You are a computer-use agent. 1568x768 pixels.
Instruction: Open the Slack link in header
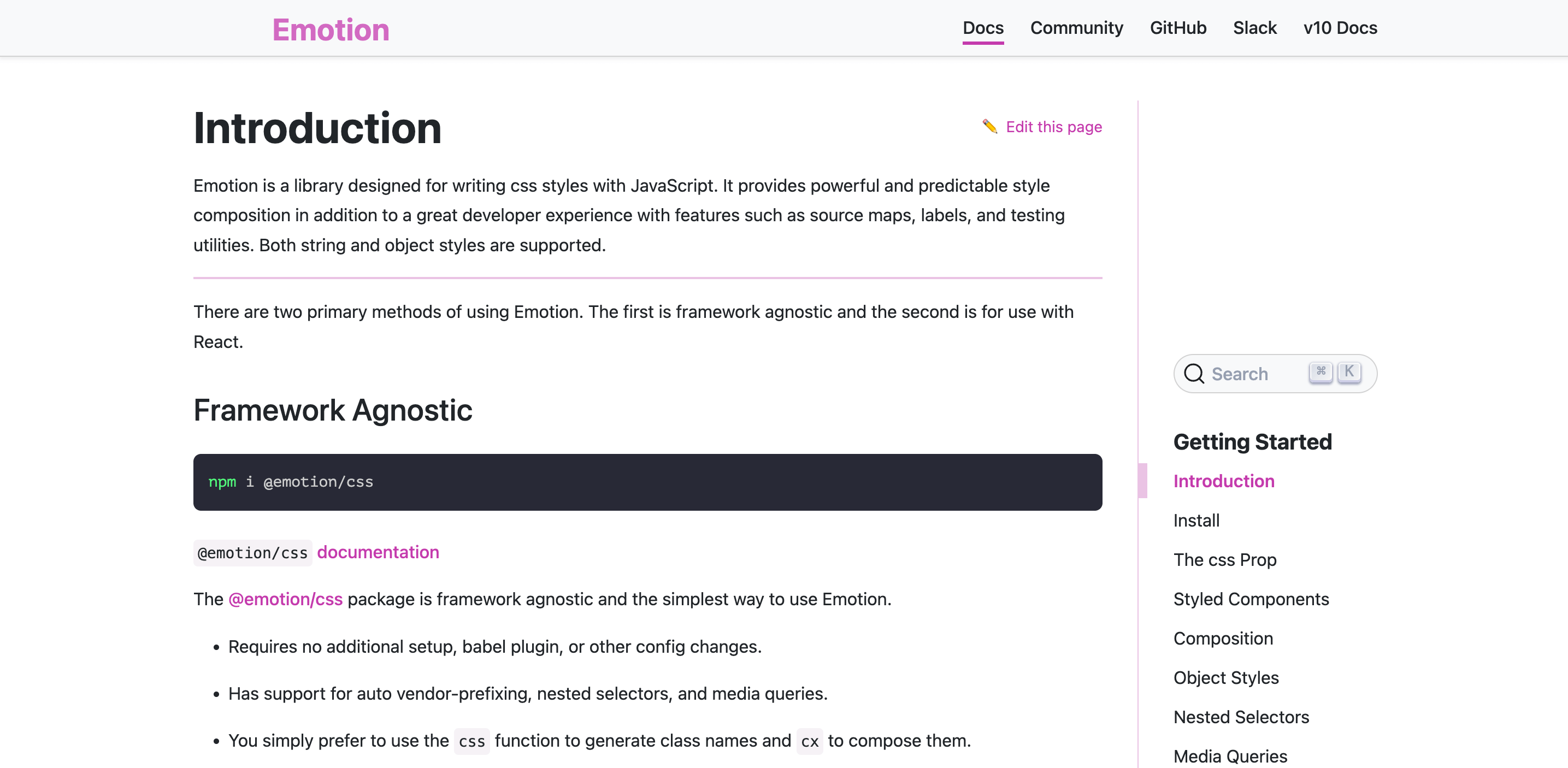1254,28
